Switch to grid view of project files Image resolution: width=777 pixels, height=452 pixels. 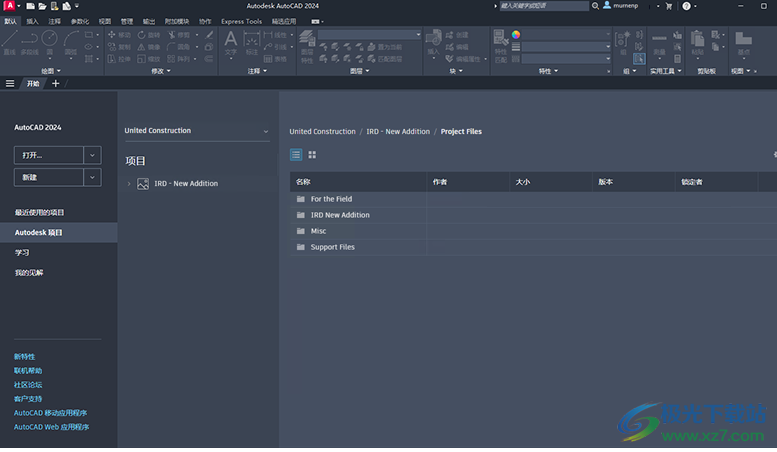[x=312, y=155]
